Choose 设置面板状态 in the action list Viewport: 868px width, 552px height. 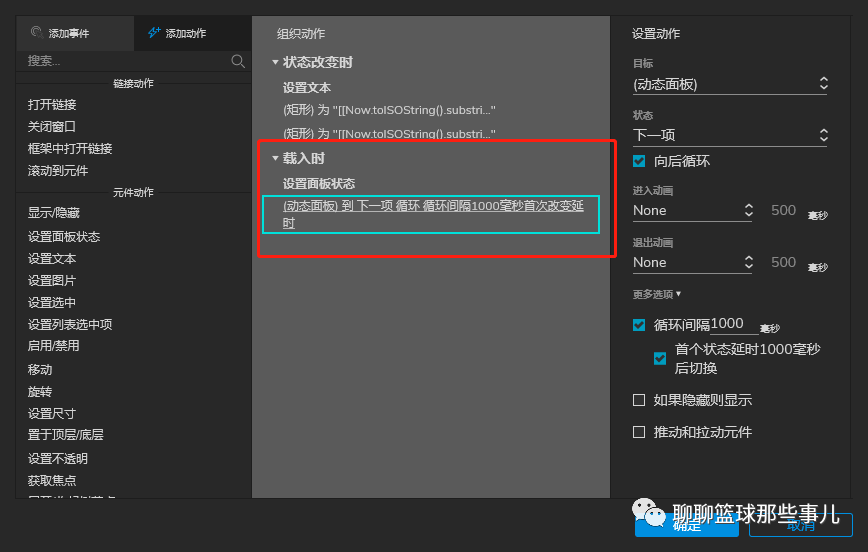[x=64, y=236]
